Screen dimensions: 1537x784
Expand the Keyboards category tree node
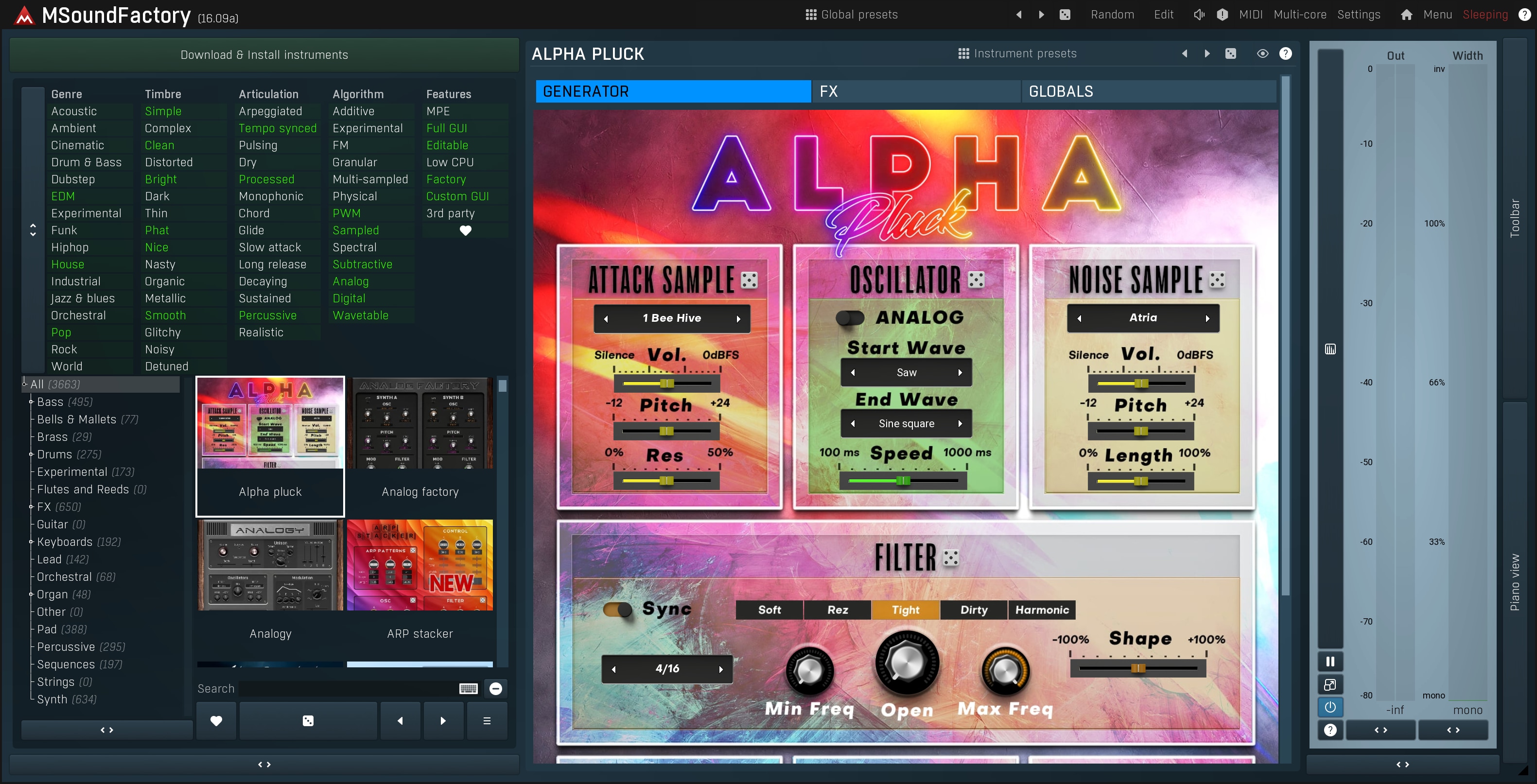[x=31, y=542]
